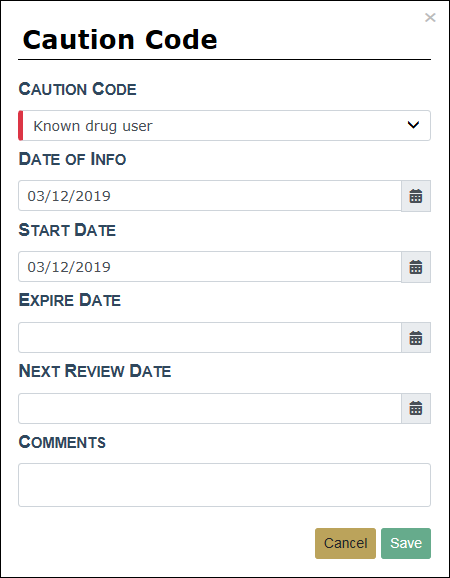The height and width of the screenshot is (578, 450).
Task: Close the Caution Code dialog with X
Action: point(430,17)
